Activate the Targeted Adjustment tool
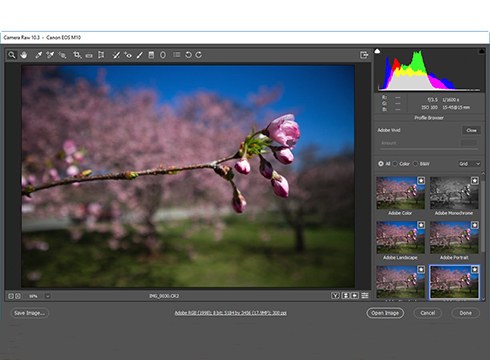 62,55
